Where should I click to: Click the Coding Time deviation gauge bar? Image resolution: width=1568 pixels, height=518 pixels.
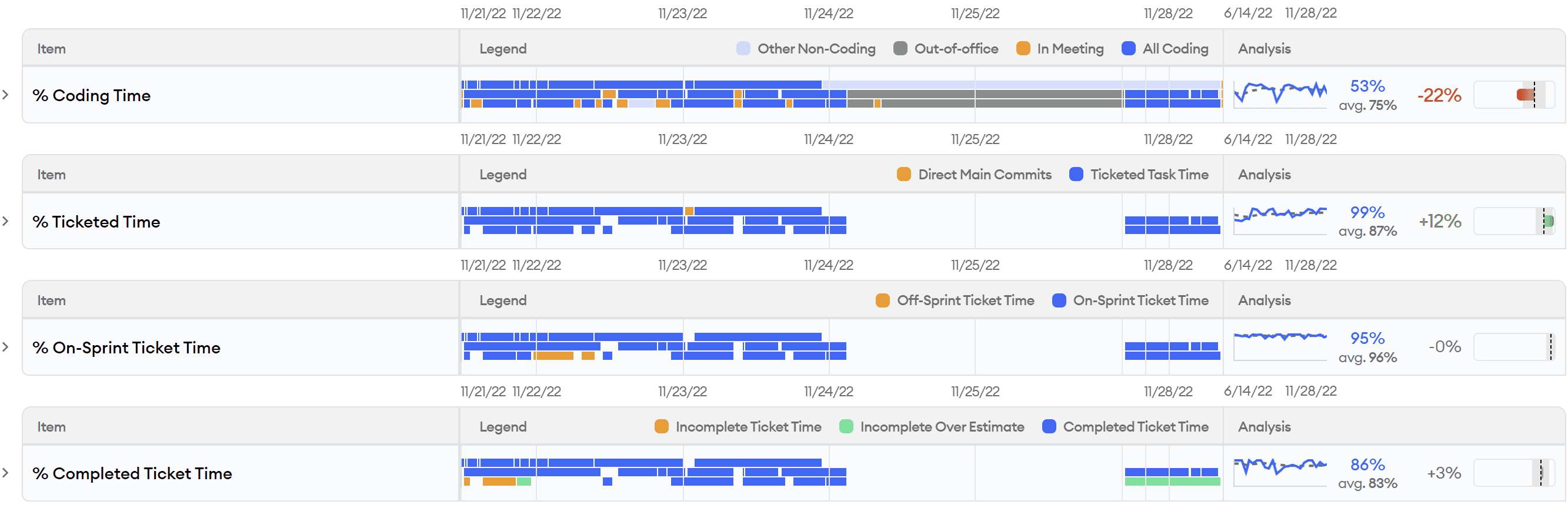(1514, 95)
